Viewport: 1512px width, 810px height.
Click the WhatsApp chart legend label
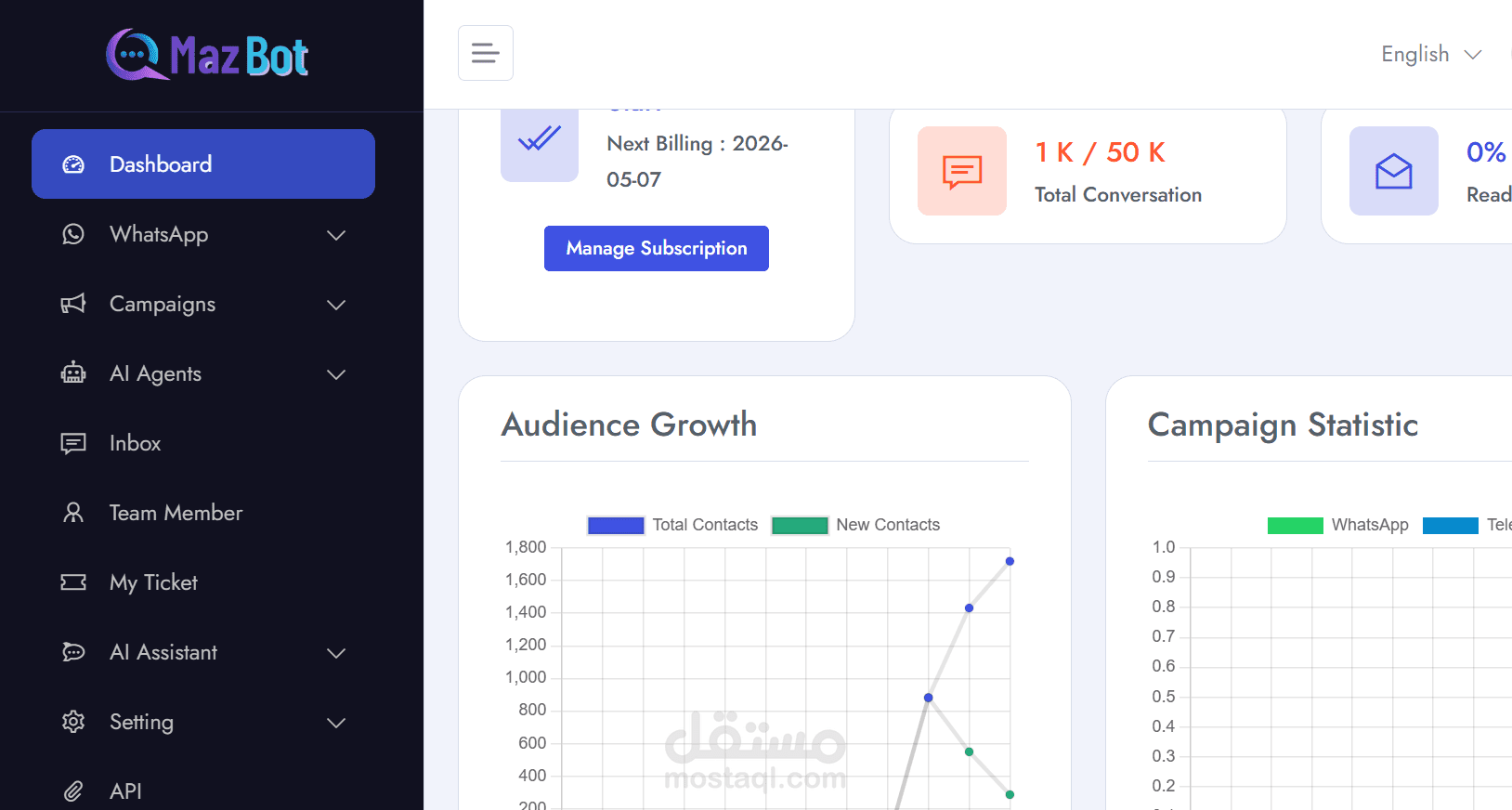click(x=1370, y=525)
